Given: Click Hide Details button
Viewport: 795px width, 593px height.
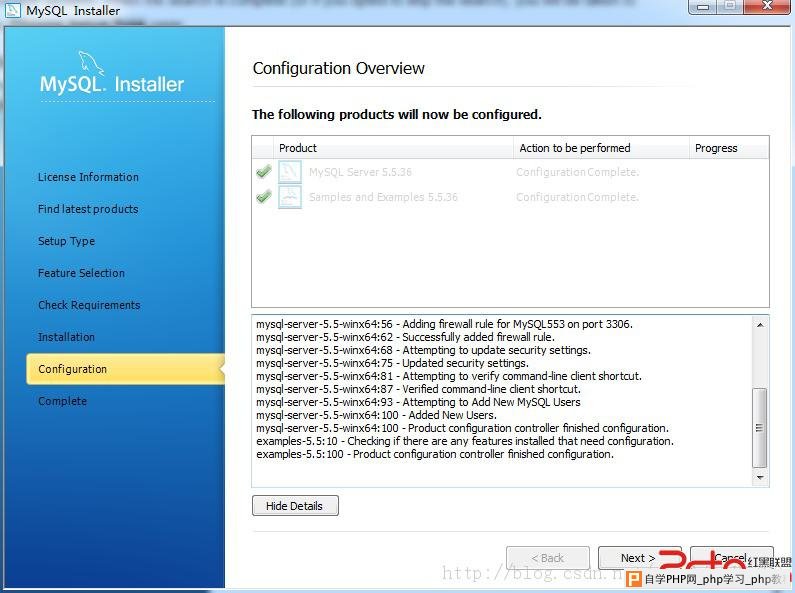Looking at the screenshot, I should coord(295,506).
